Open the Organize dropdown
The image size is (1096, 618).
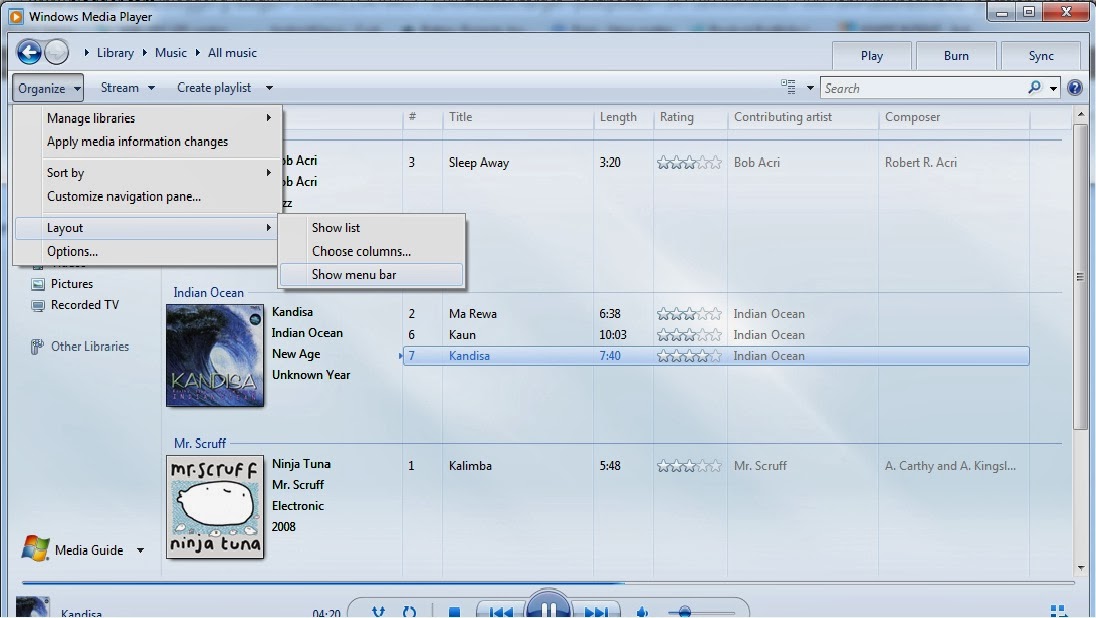click(48, 88)
